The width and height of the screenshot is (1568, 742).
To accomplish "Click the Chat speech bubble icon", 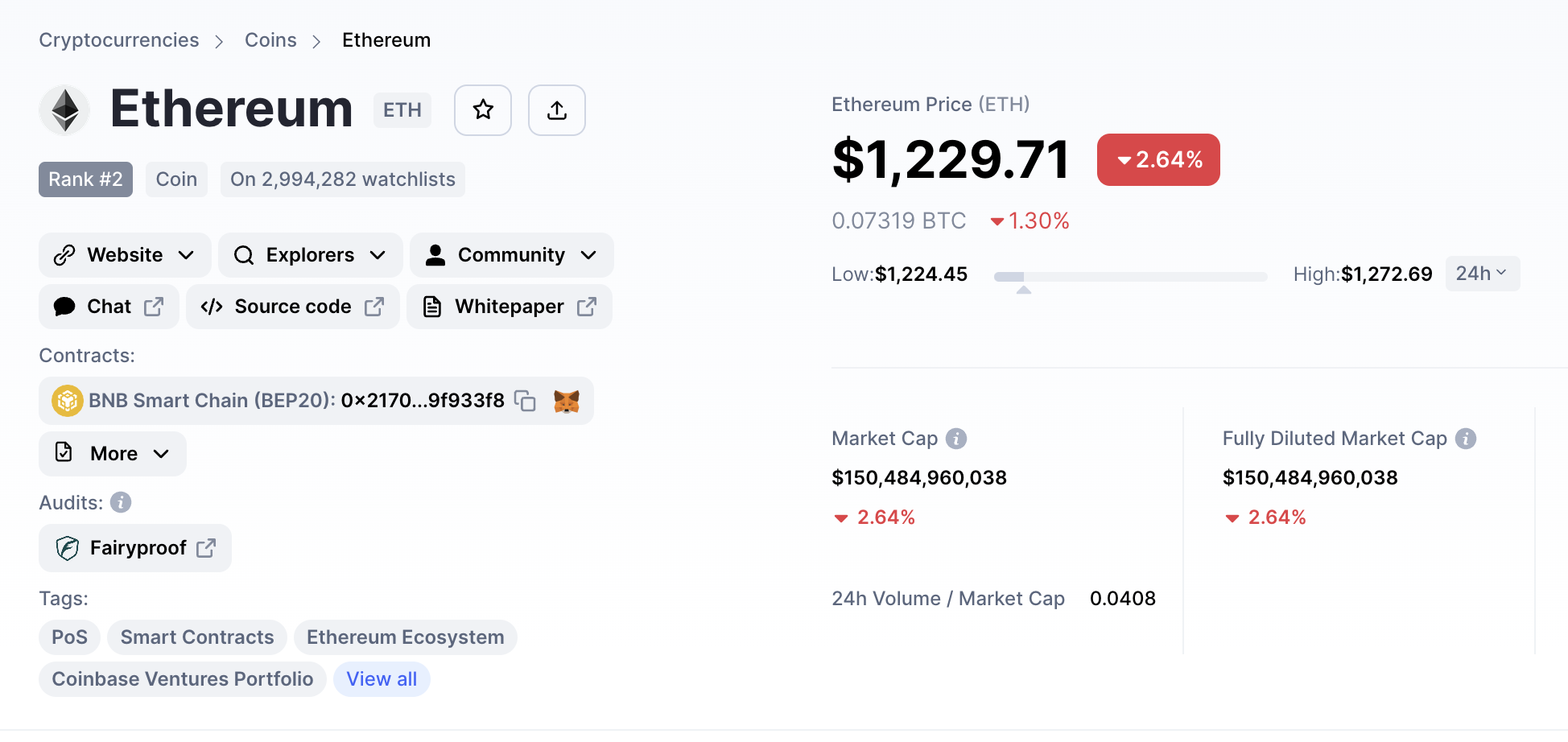I will click(x=64, y=307).
